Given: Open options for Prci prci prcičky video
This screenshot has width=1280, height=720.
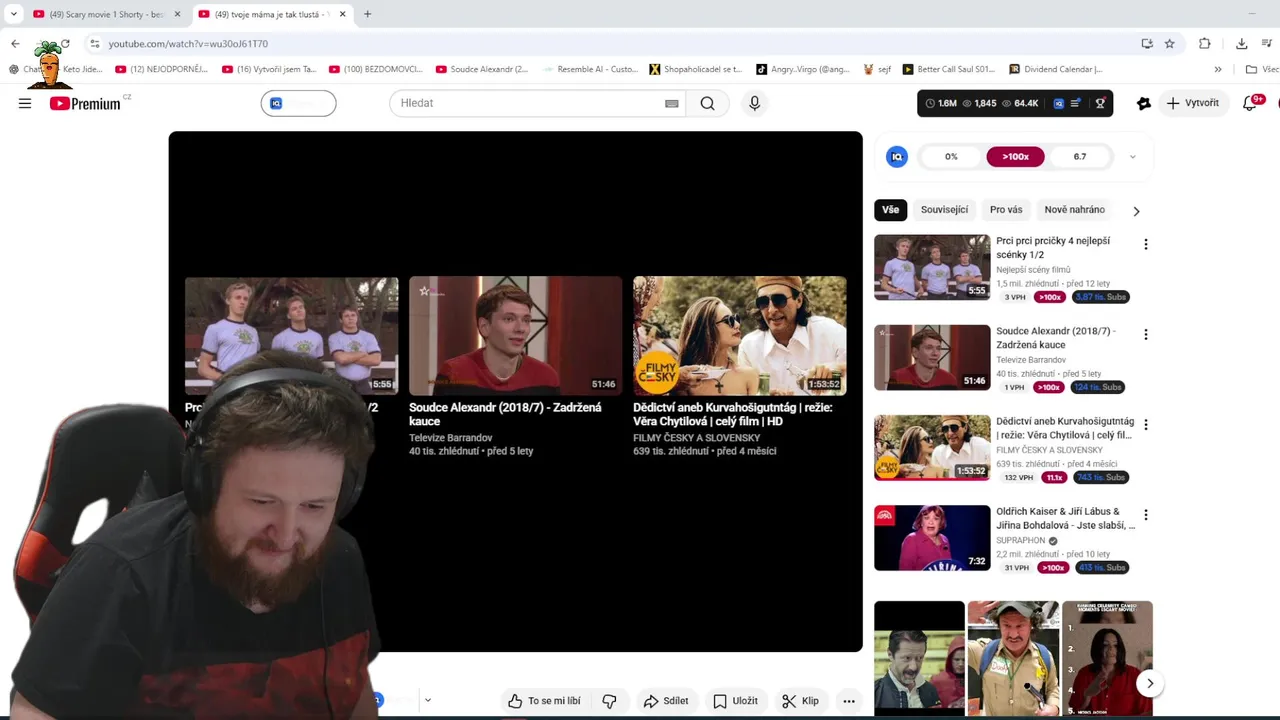Looking at the screenshot, I should [x=1145, y=244].
